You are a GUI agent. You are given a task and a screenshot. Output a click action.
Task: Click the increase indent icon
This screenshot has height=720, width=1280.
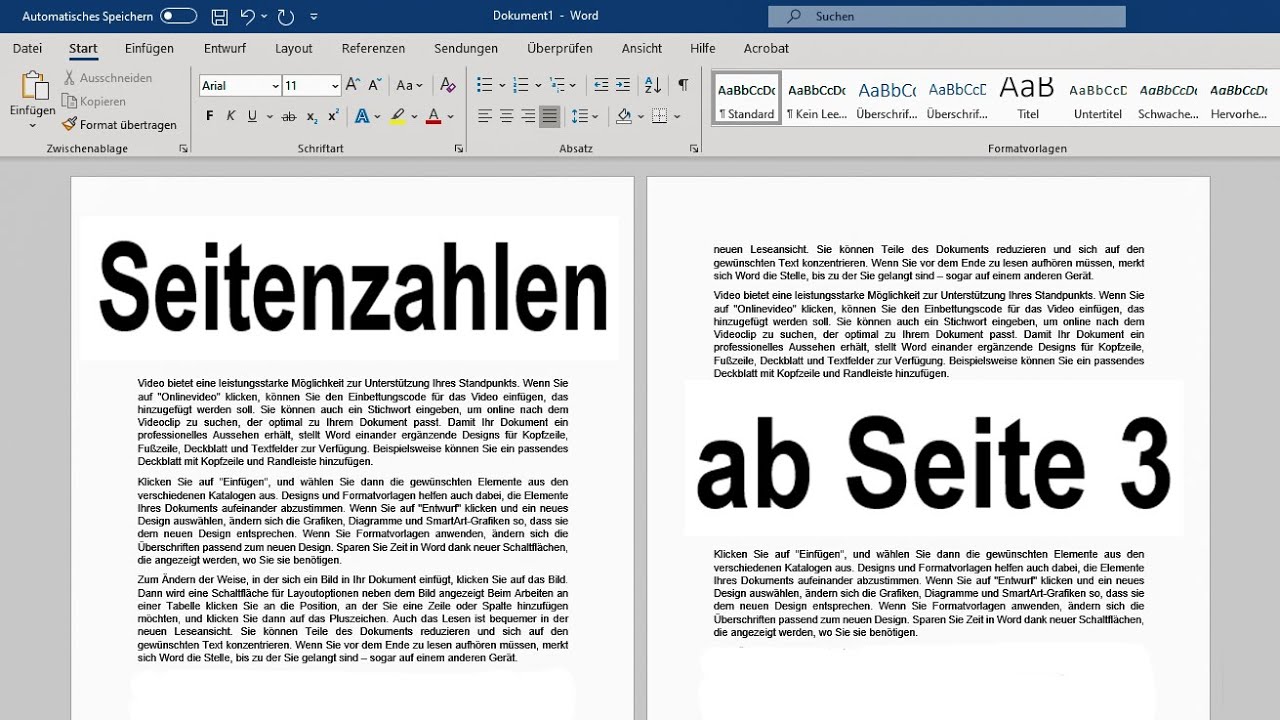tap(623, 86)
